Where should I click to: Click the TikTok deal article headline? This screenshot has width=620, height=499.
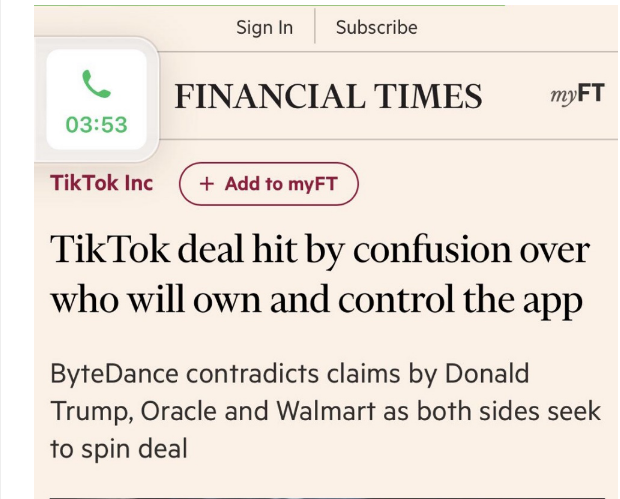pyautogui.click(x=320, y=274)
